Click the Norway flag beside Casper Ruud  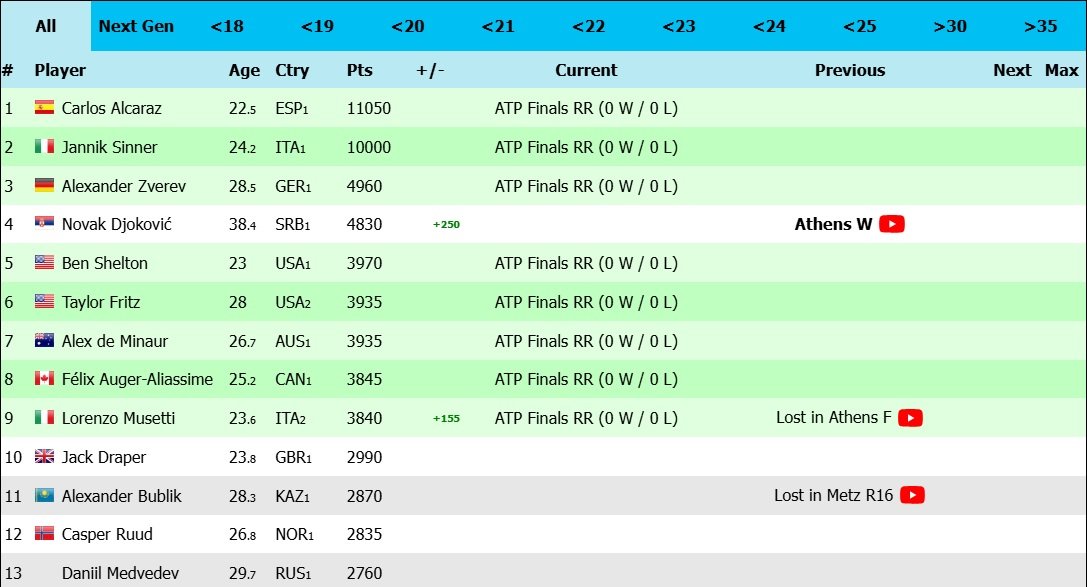tap(44, 534)
